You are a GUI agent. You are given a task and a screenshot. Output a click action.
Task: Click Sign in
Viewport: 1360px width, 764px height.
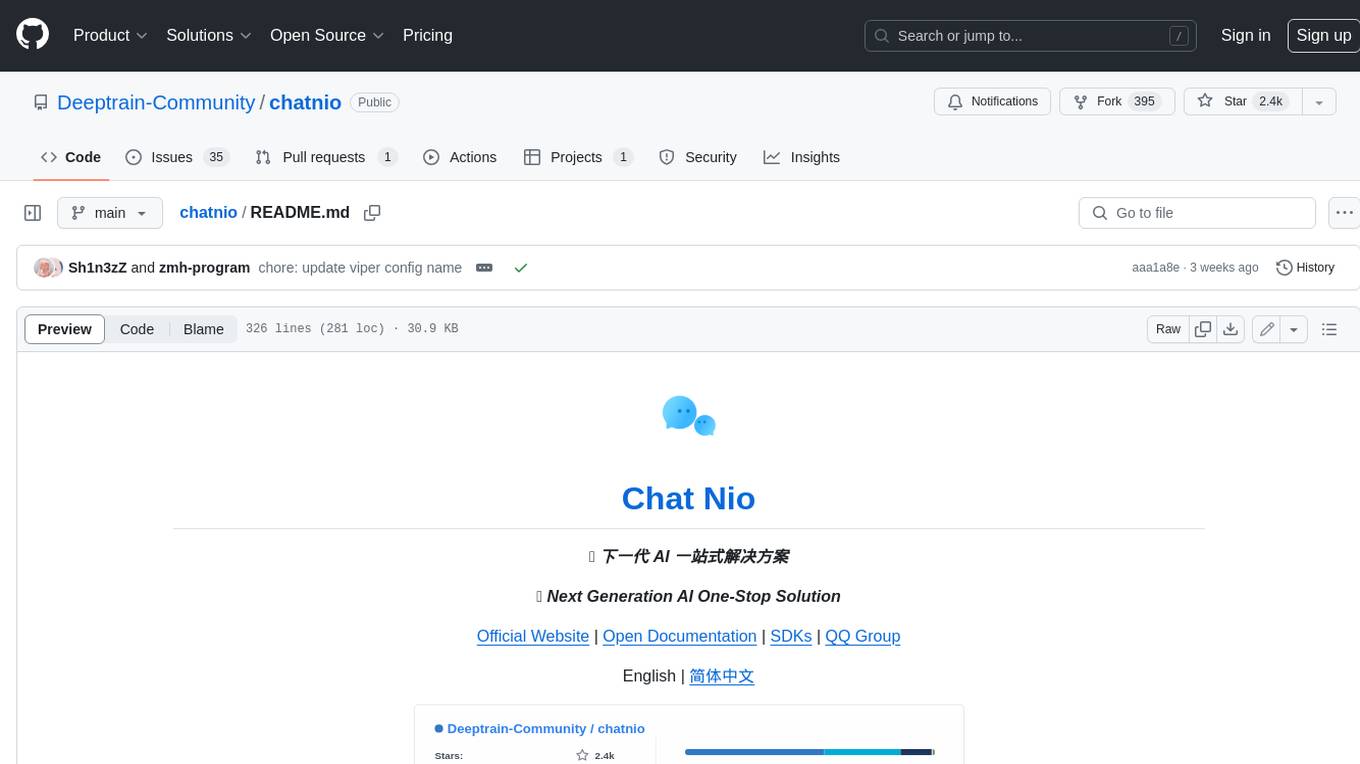tap(1245, 35)
